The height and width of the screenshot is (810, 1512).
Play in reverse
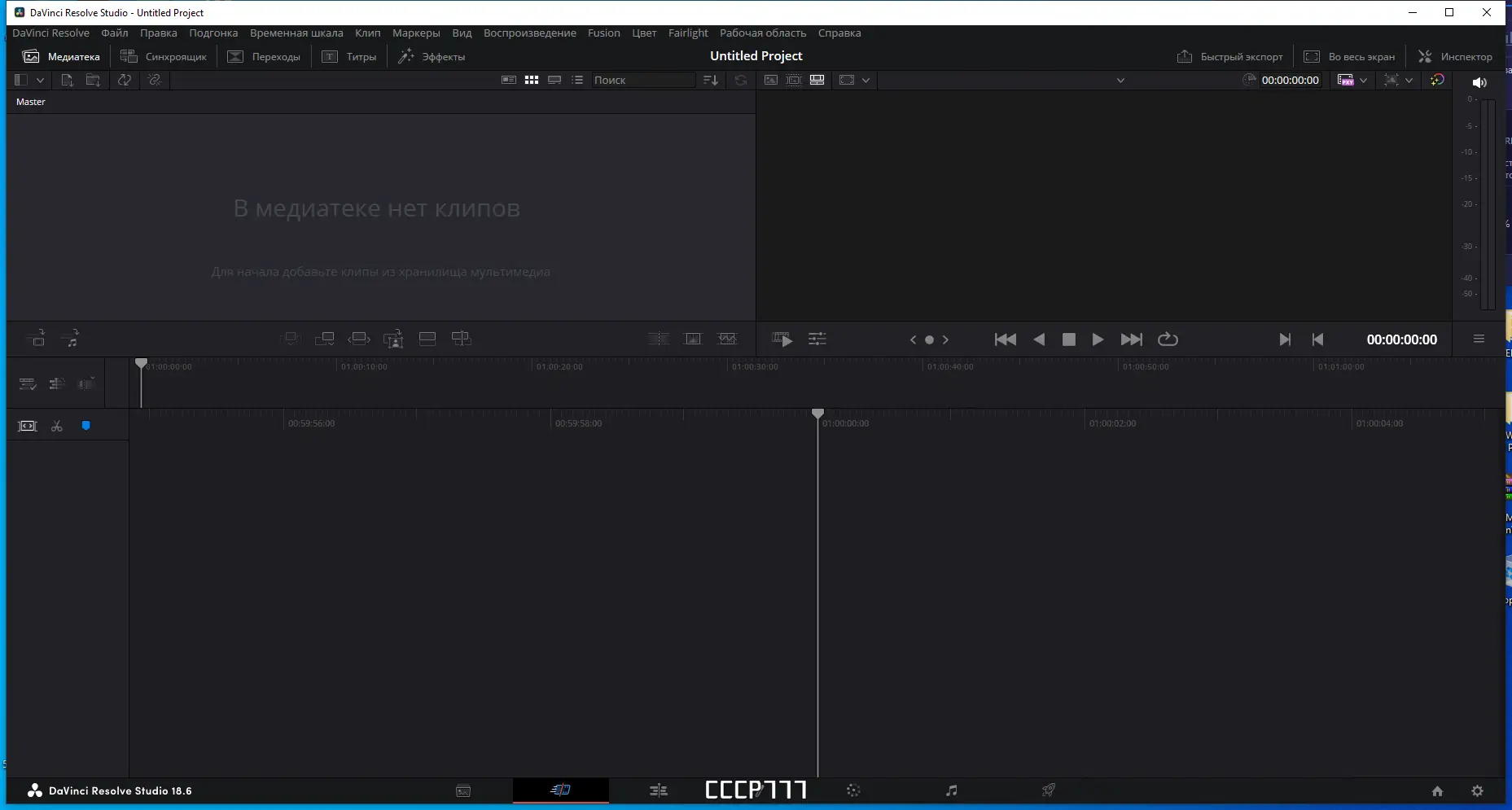coord(1039,339)
